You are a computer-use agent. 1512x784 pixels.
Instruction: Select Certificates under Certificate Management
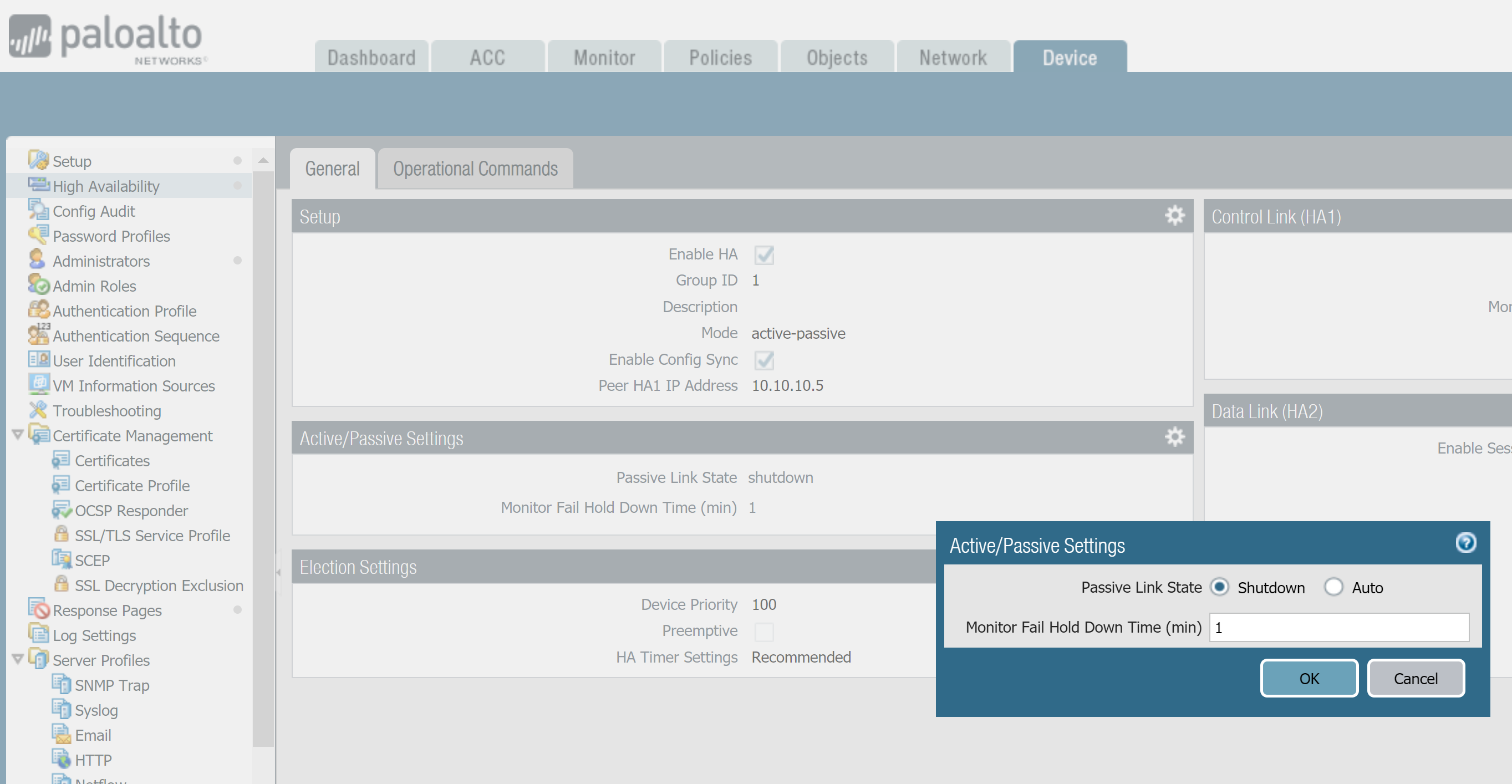(x=111, y=461)
